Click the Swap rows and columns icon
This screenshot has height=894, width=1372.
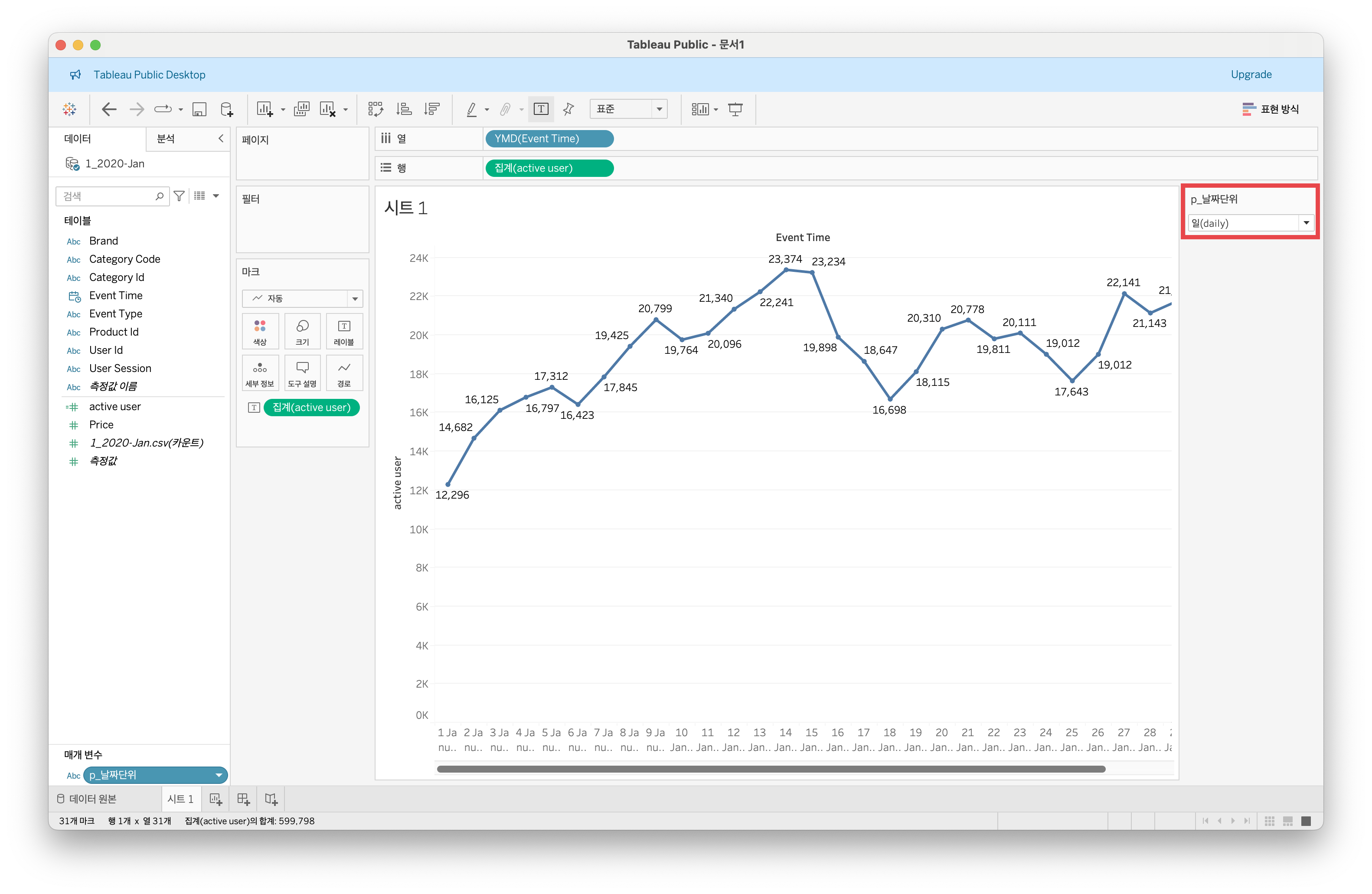coord(375,109)
